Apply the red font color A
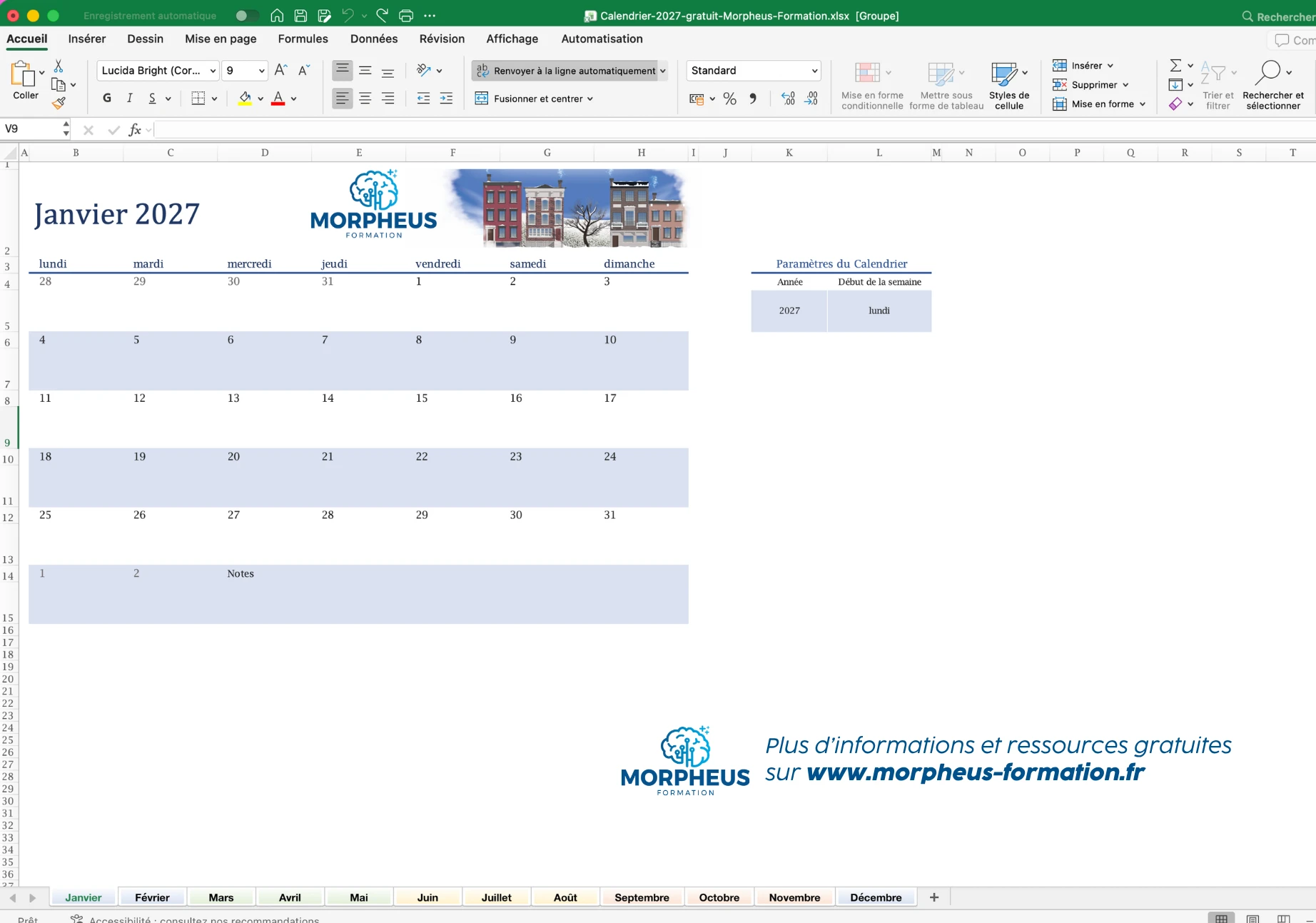Screen dimensions: 1316x923 pos(278,99)
